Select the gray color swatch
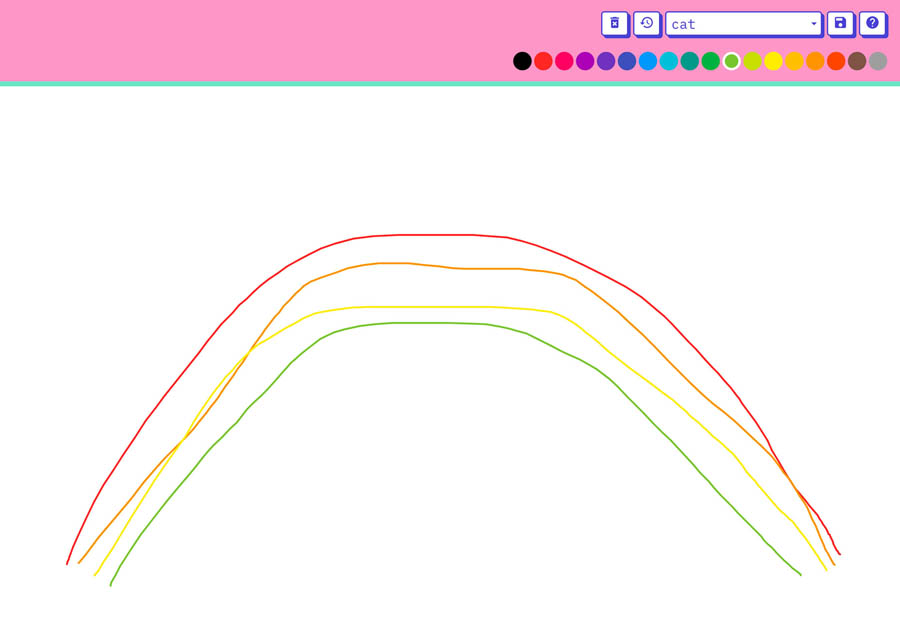 coord(878,61)
